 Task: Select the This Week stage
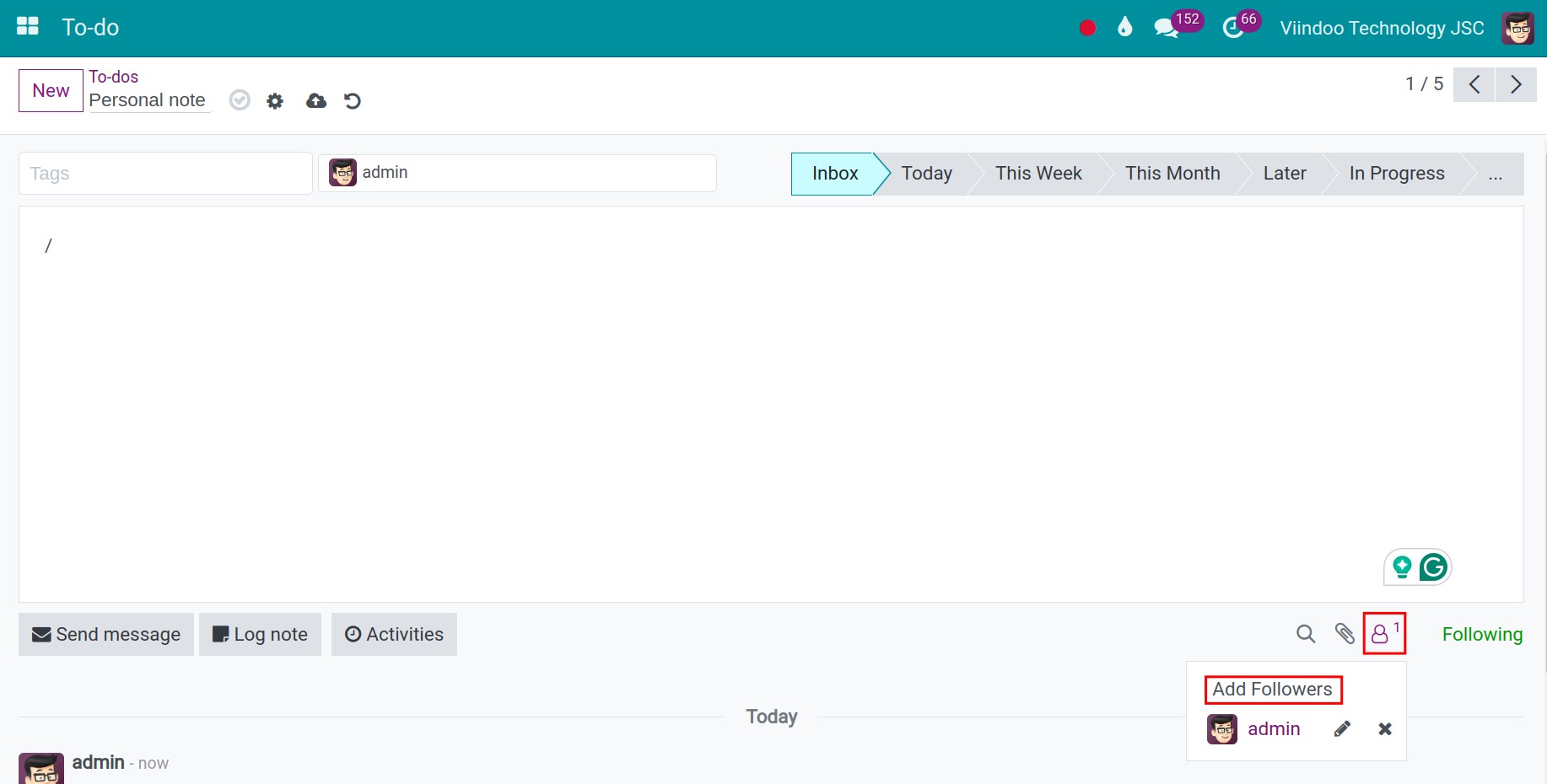[x=1038, y=174]
